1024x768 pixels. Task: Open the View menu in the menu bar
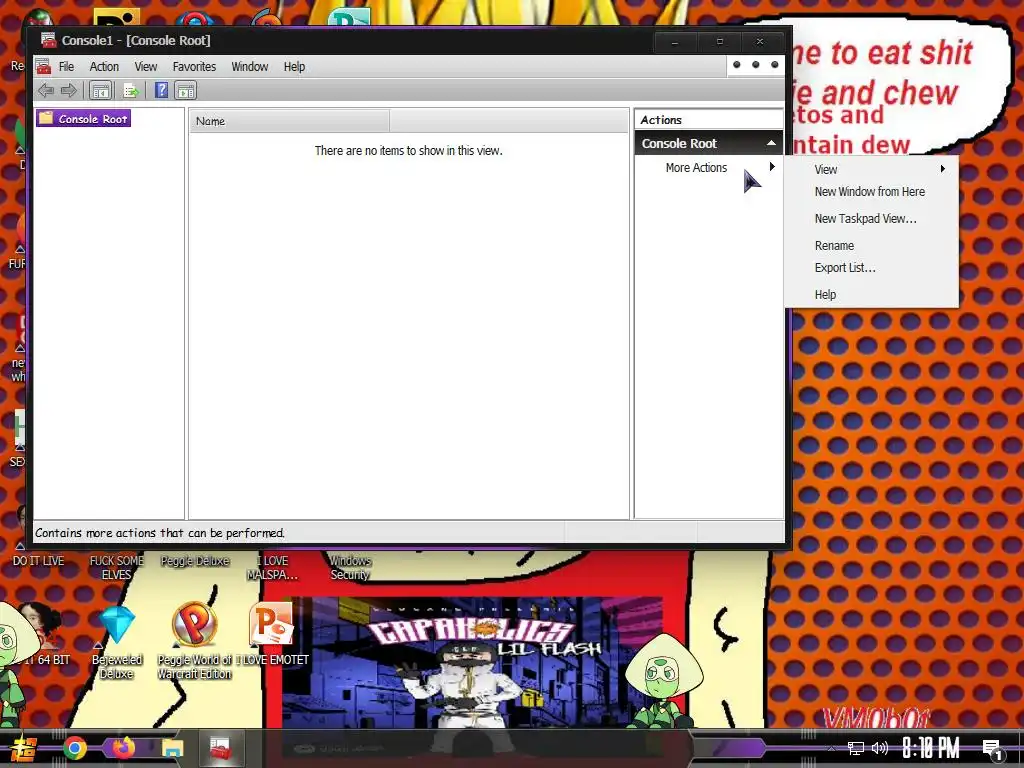point(146,67)
